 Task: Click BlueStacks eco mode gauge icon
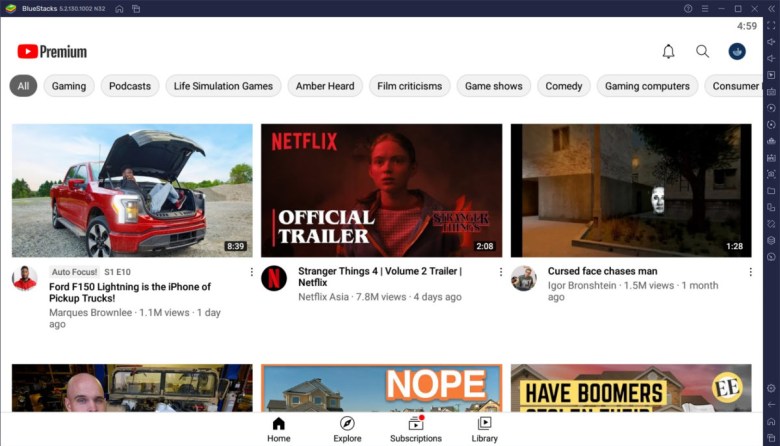coord(771,257)
